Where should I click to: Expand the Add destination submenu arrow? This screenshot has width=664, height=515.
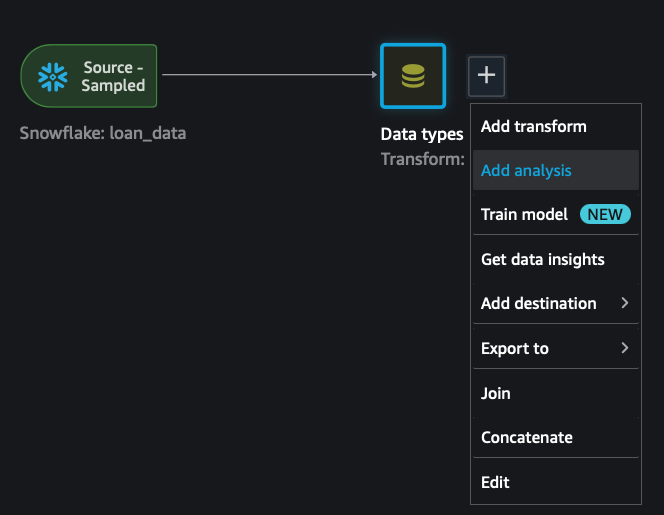coord(625,303)
